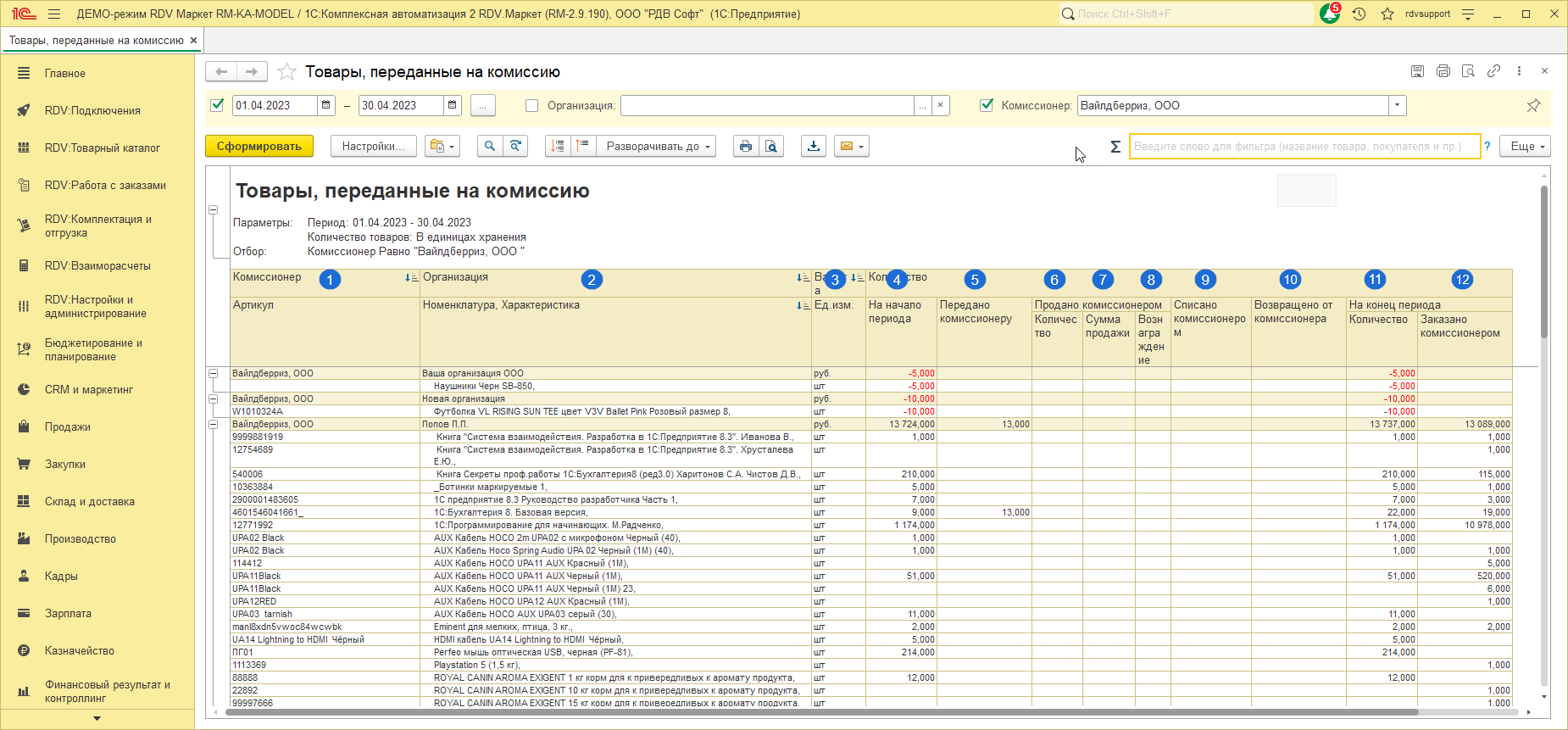Click the Сформировать button
This screenshot has width=1568, height=730.
pyautogui.click(x=259, y=147)
